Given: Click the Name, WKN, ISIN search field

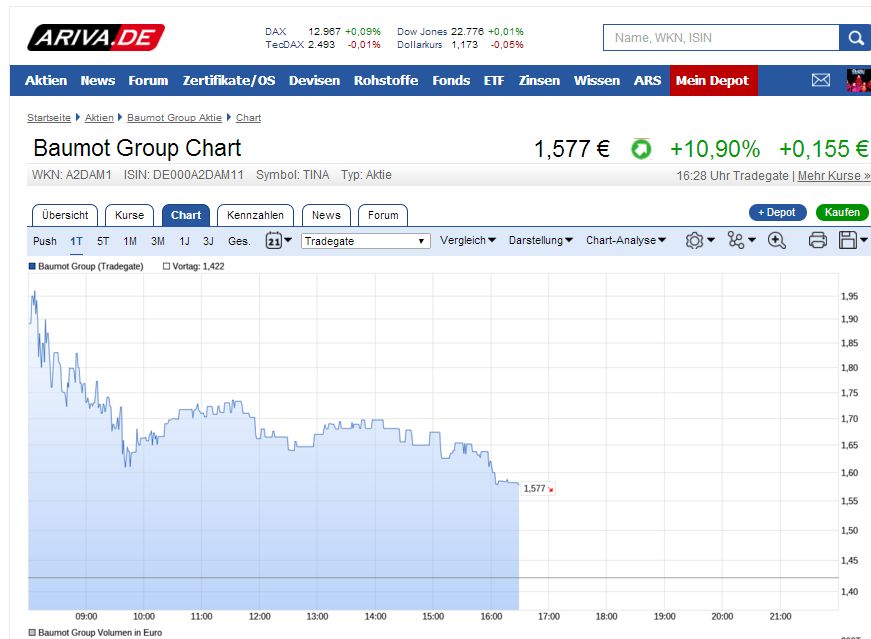Looking at the screenshot, I should 721,38.
